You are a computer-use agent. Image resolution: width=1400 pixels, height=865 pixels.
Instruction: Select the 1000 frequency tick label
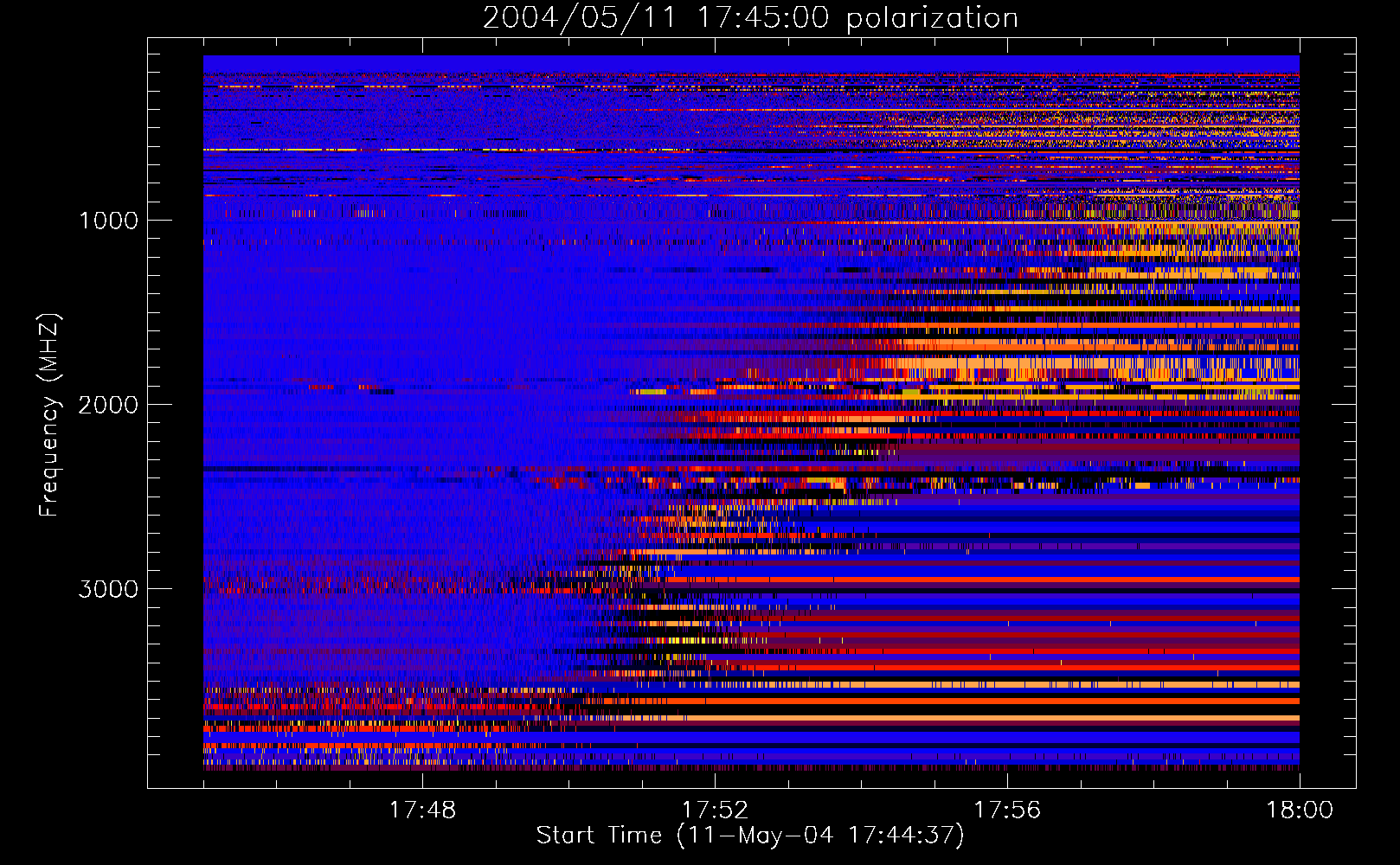[x=108, y=221]
